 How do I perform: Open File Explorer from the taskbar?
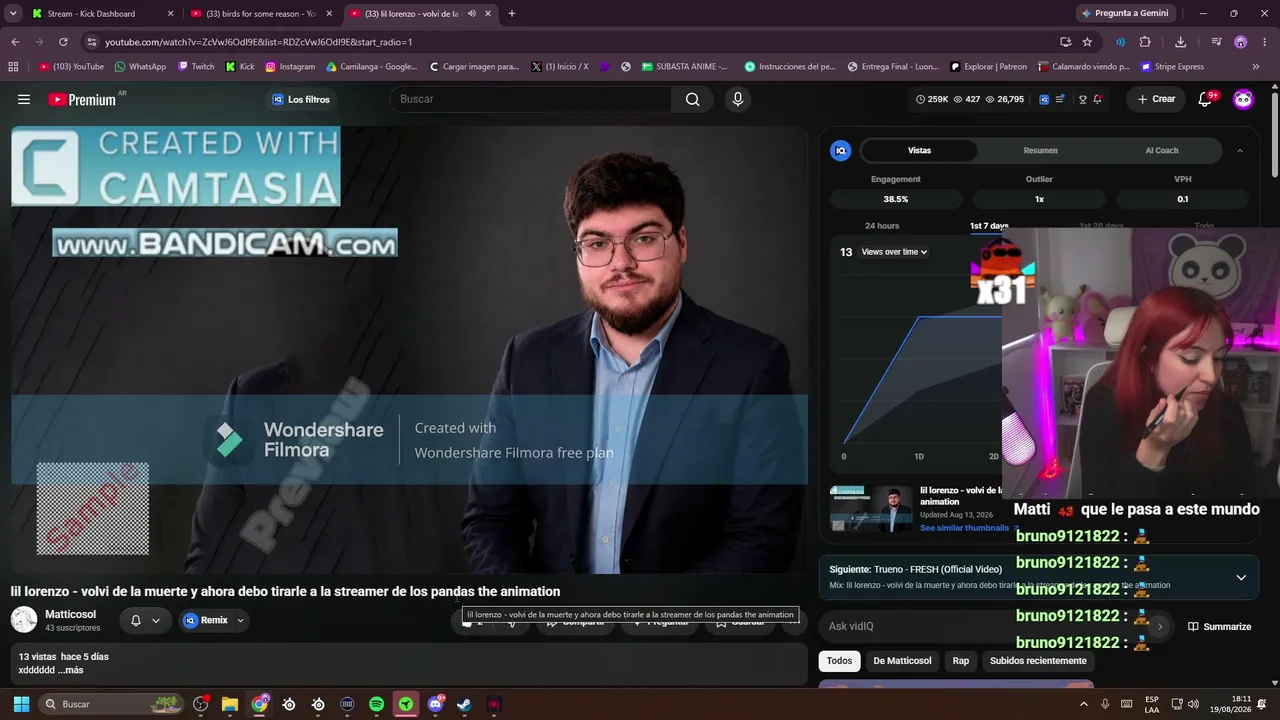coord(229,704)
